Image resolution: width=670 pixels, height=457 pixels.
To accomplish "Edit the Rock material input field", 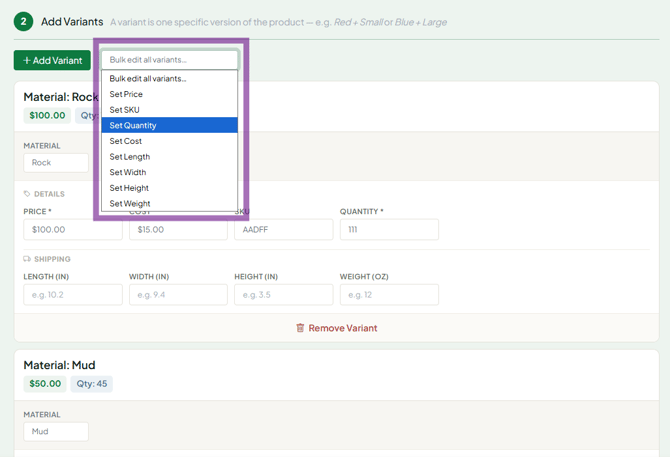I will [56, 163].
